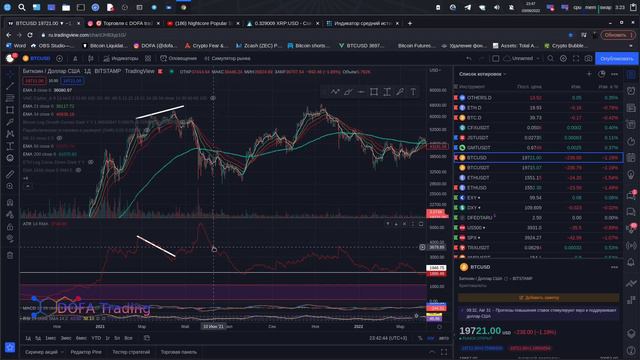640x360 pixels.
Task: Collapse the bottom panel chevron
Action: click(x=432, y=352)
